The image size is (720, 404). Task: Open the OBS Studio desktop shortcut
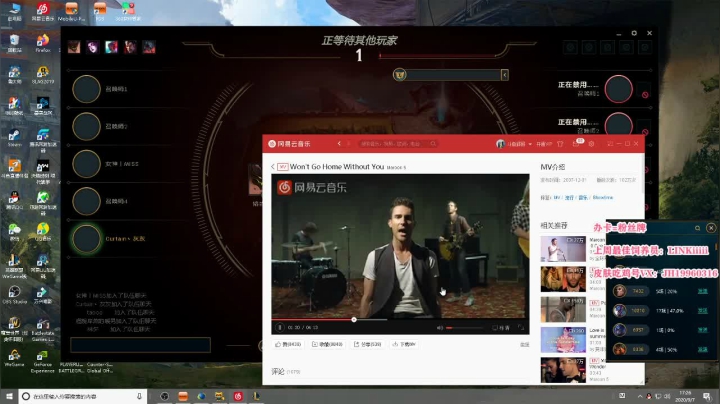click(14, 295)
